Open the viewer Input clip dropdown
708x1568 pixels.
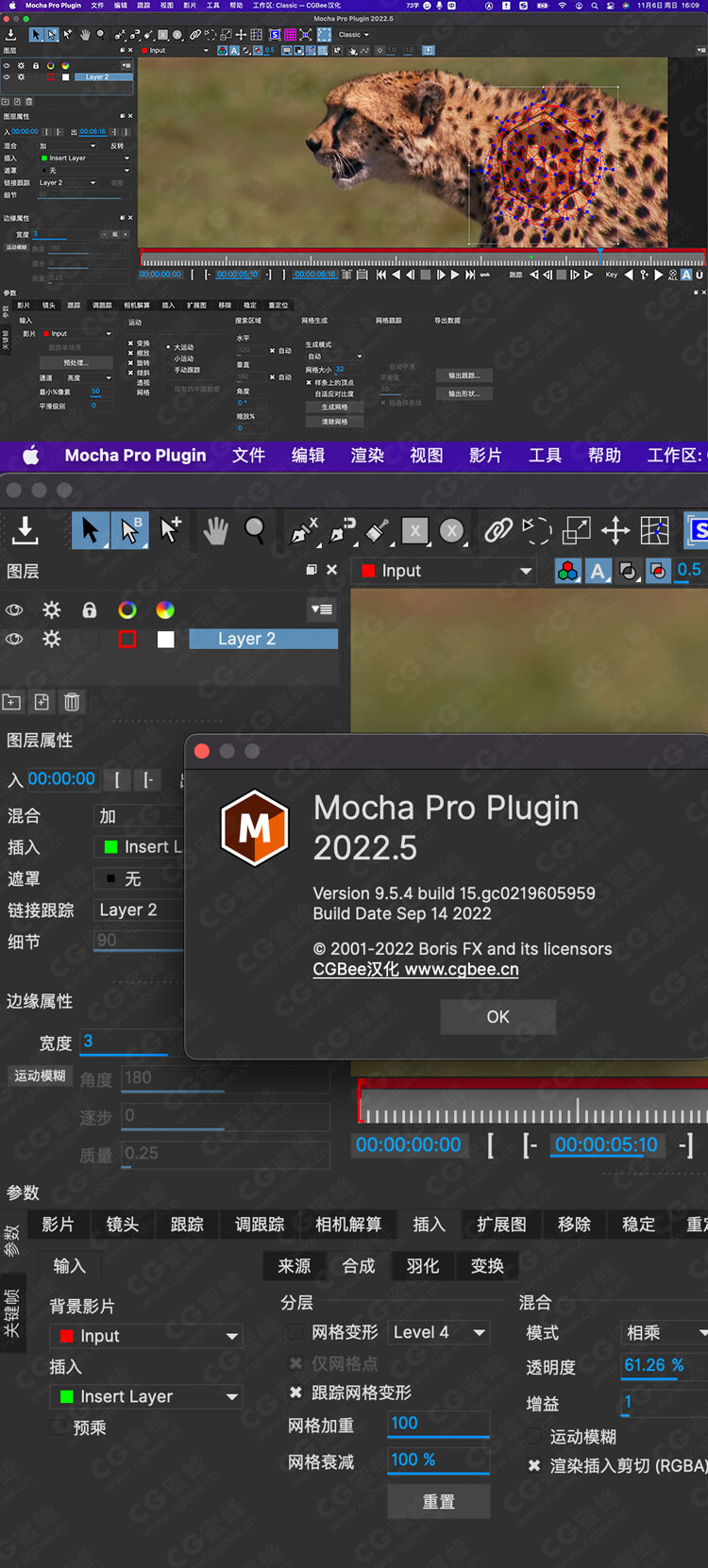pos(444,571)
